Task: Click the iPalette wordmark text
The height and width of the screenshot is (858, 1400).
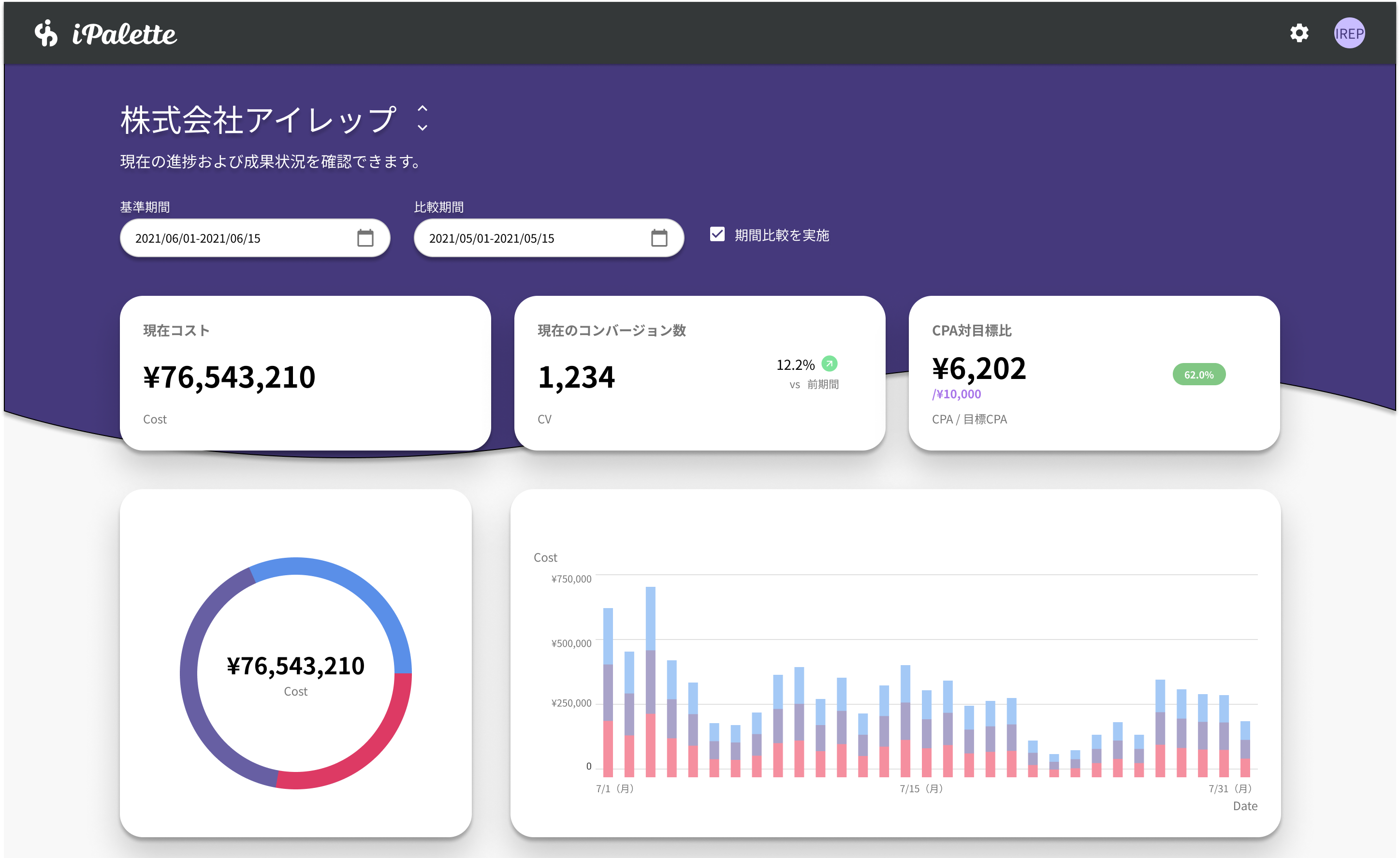Action: pyautogui.click(x=124, y=34)
